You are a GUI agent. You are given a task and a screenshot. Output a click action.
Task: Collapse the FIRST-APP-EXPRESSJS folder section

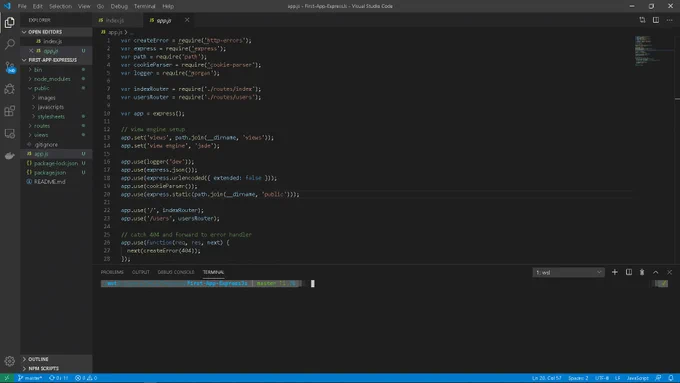[x=56, y=60]
